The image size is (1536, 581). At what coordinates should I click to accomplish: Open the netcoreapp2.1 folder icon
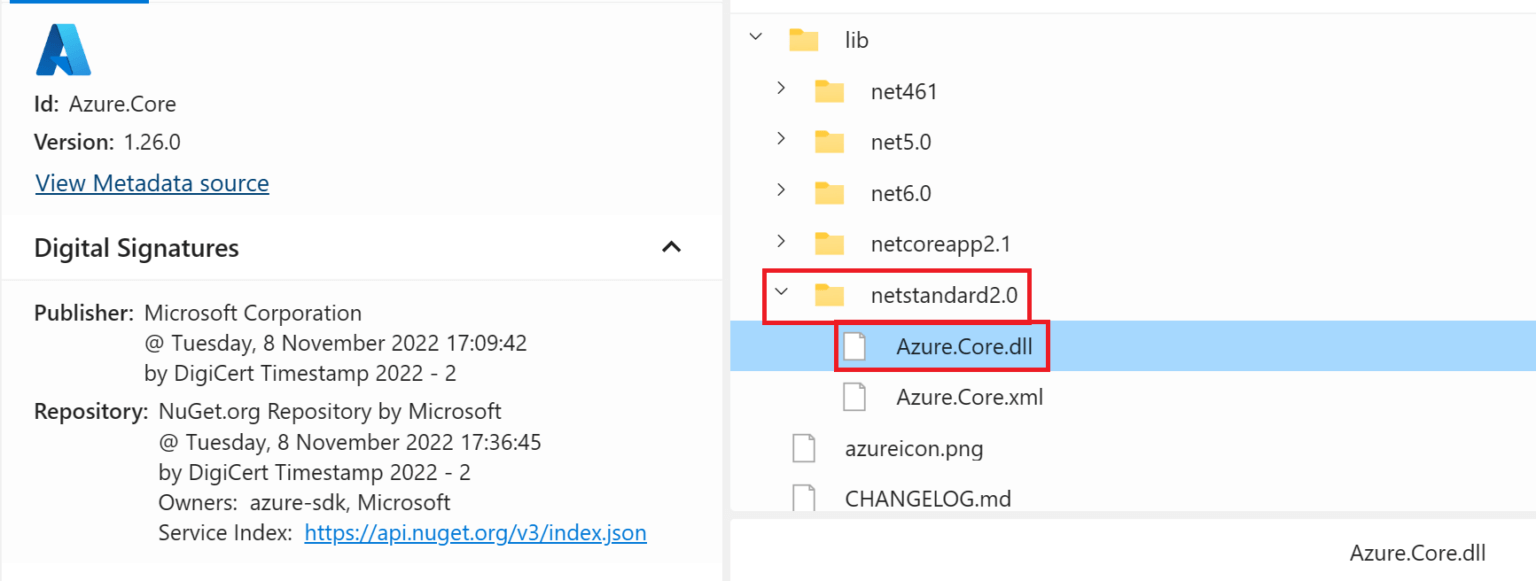pos(829,242)
